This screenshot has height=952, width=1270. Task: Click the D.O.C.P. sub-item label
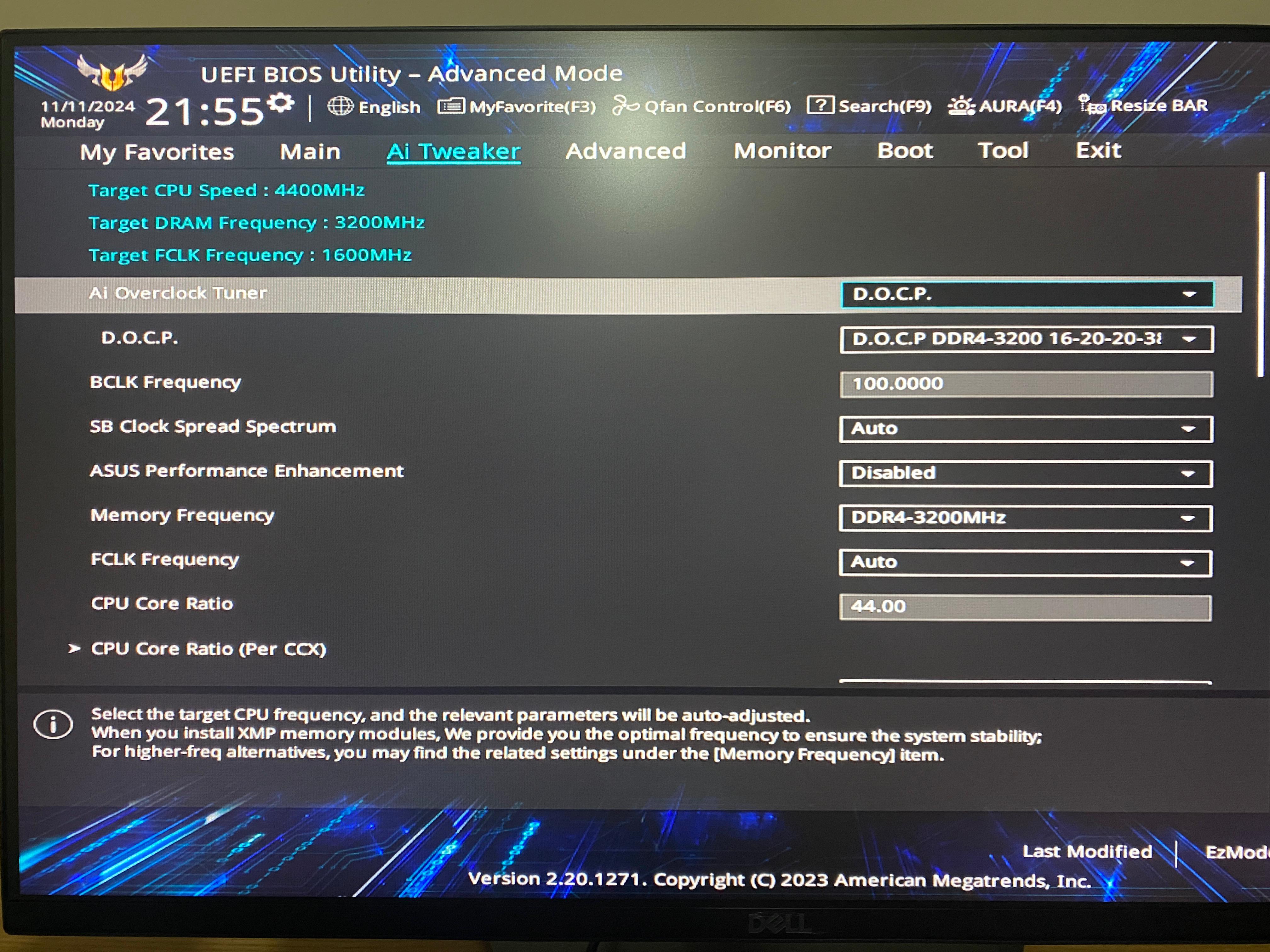(x=140, y=337)
